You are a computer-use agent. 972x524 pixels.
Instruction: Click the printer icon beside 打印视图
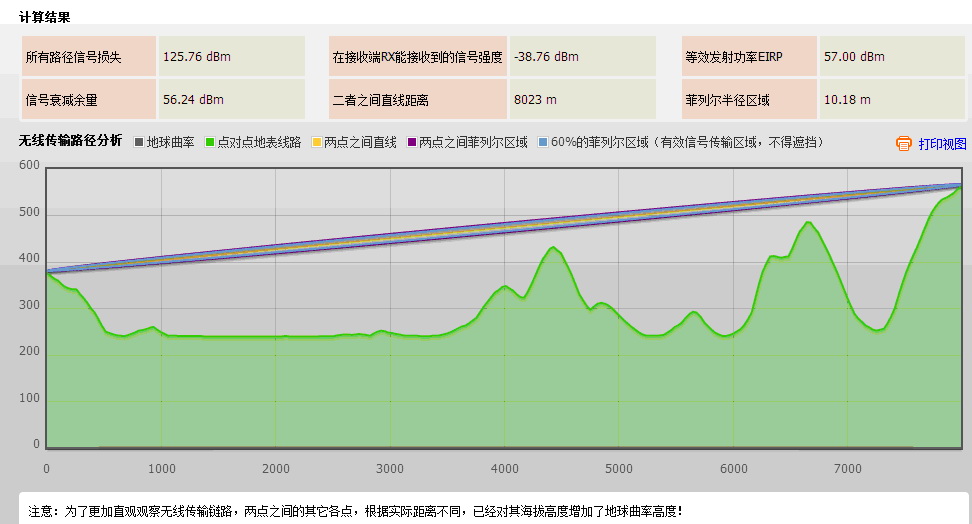click(x=904, y=144)
